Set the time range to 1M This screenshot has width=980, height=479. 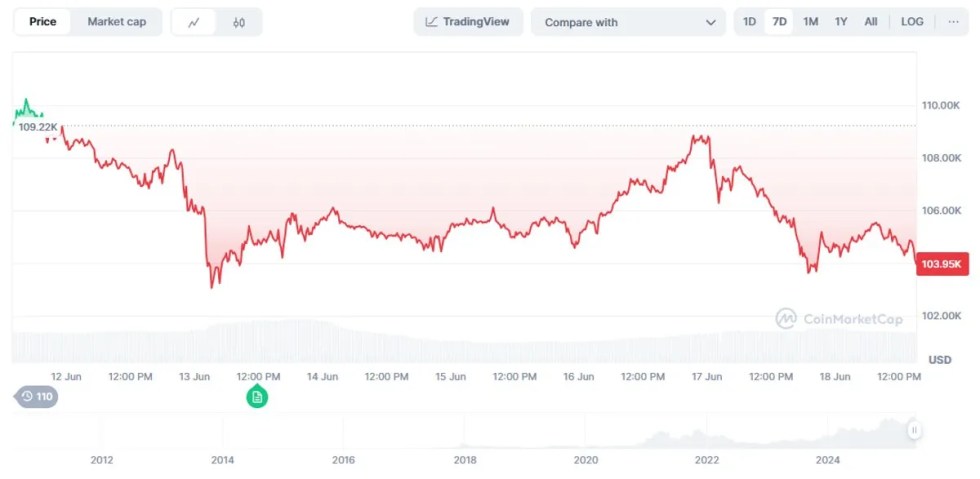[810, 22]
